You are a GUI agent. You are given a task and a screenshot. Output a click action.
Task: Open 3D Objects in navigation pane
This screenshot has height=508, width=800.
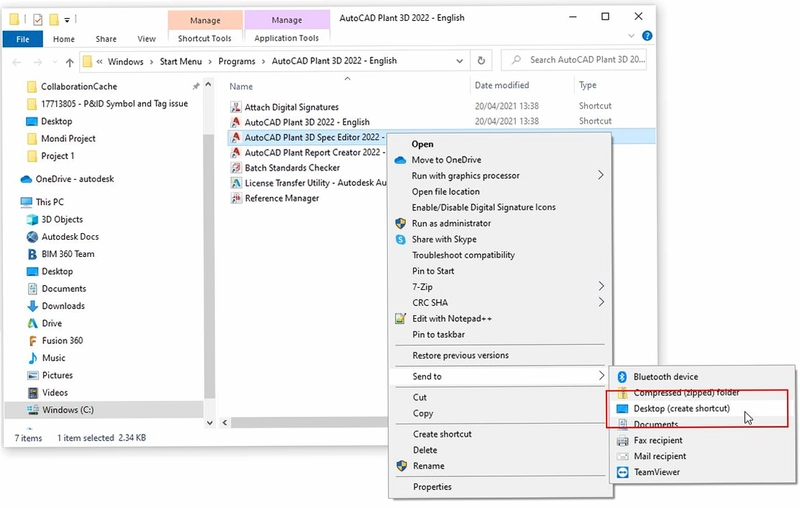(62, 219)
